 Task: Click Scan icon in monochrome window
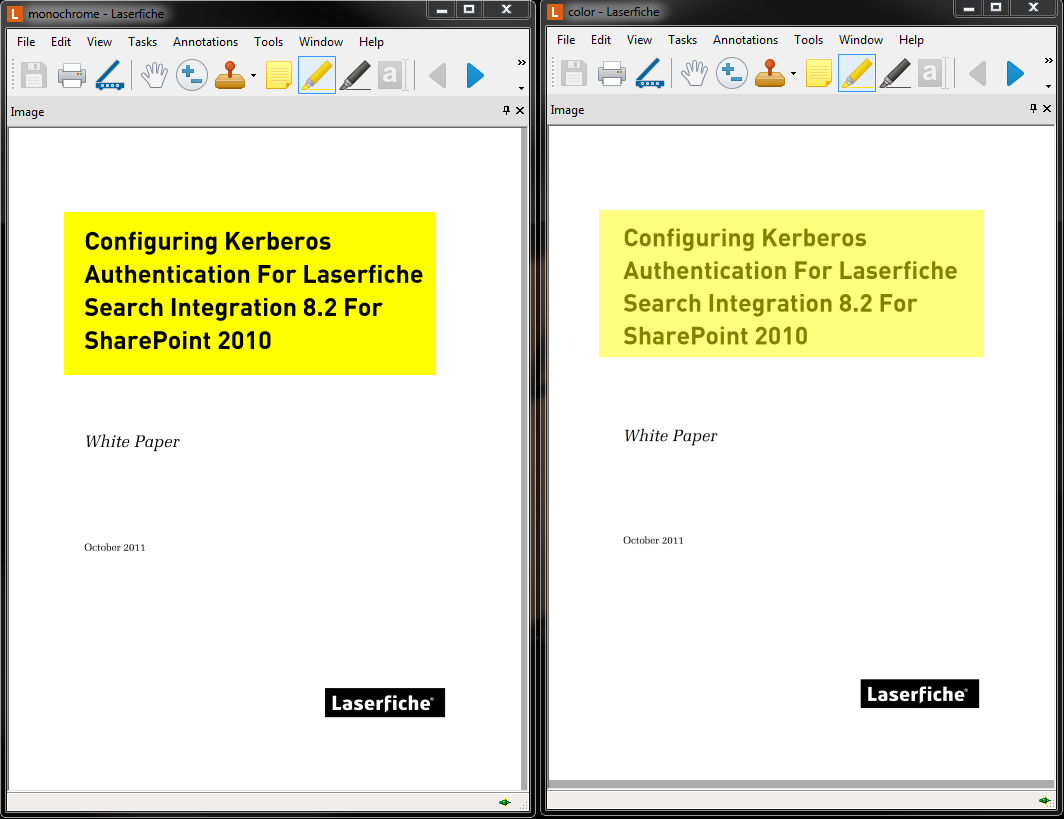(109, 75)
